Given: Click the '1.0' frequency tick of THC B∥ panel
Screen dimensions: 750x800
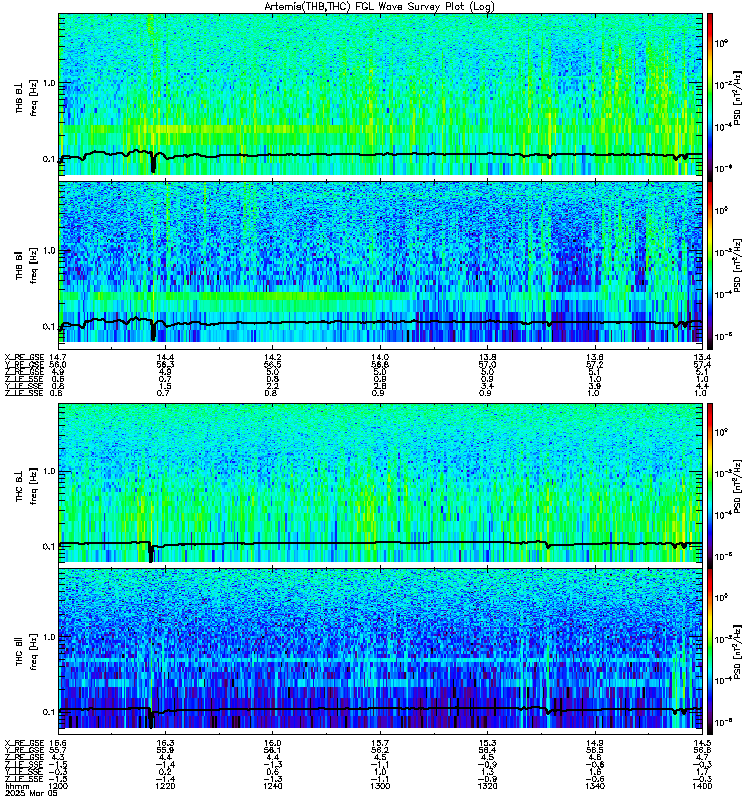Looking at the screenshot, I should pos(49,637).
